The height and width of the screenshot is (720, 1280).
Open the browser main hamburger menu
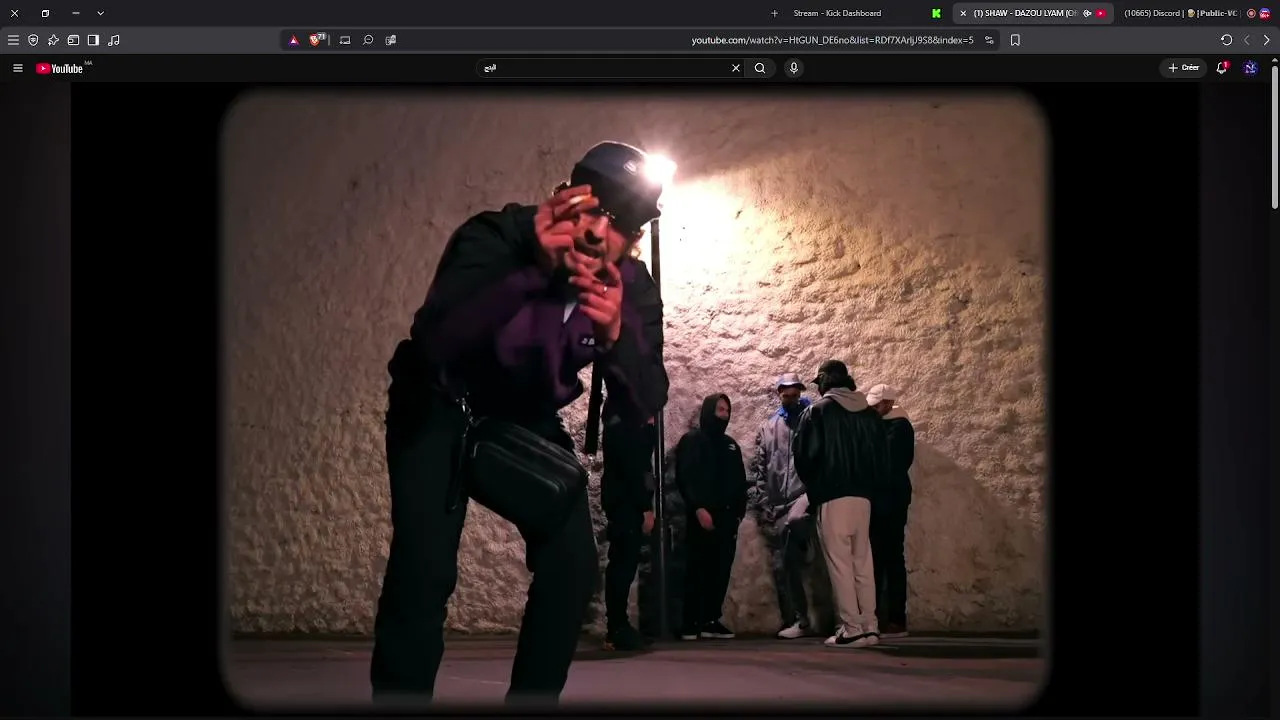coord(13,40)
